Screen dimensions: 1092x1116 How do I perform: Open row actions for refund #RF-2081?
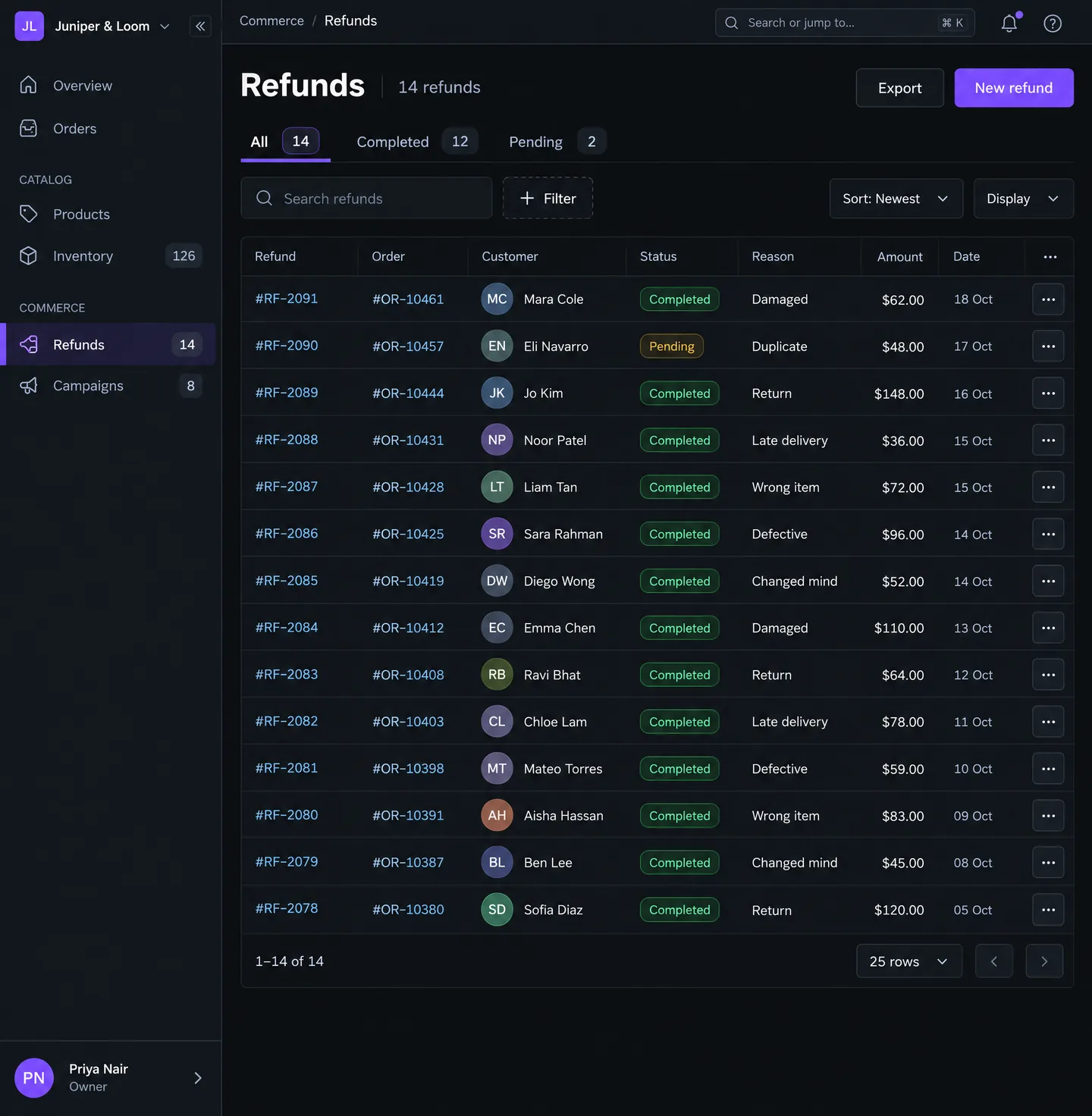pos(1048,769)
